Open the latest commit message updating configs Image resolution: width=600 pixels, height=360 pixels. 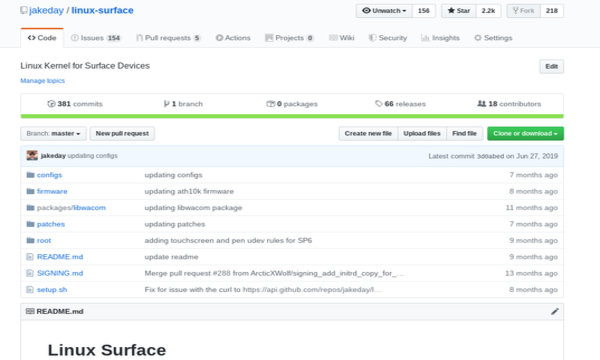(x=93, y=156)
